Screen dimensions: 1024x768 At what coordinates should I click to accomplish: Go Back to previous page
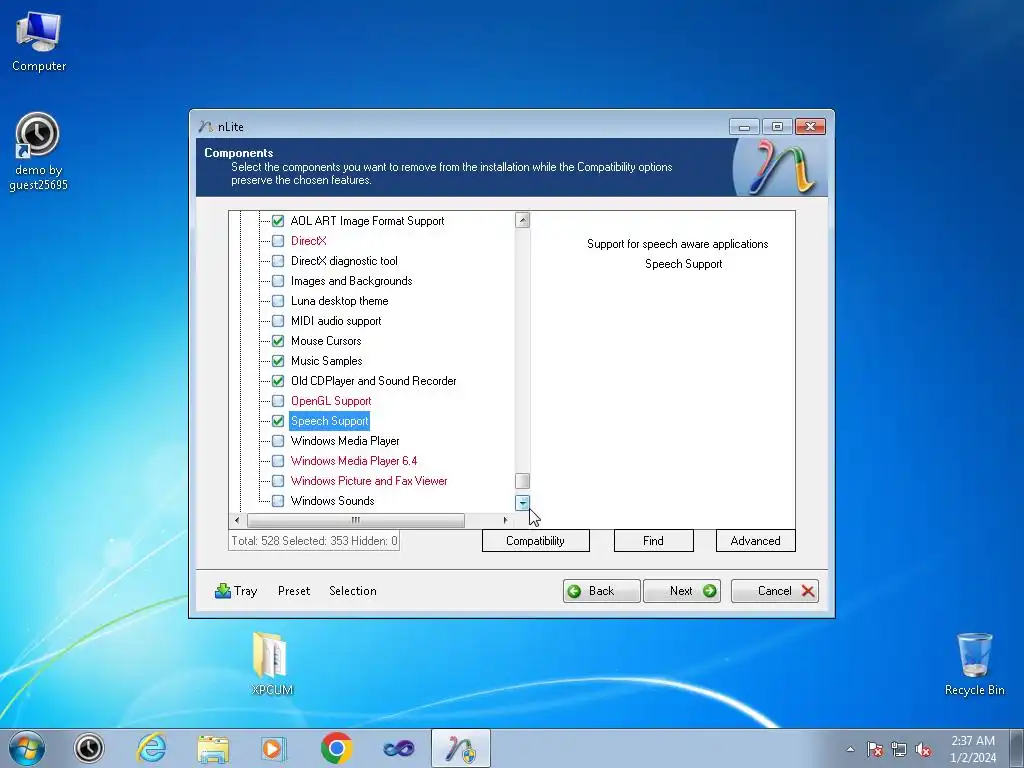(601, 591)
